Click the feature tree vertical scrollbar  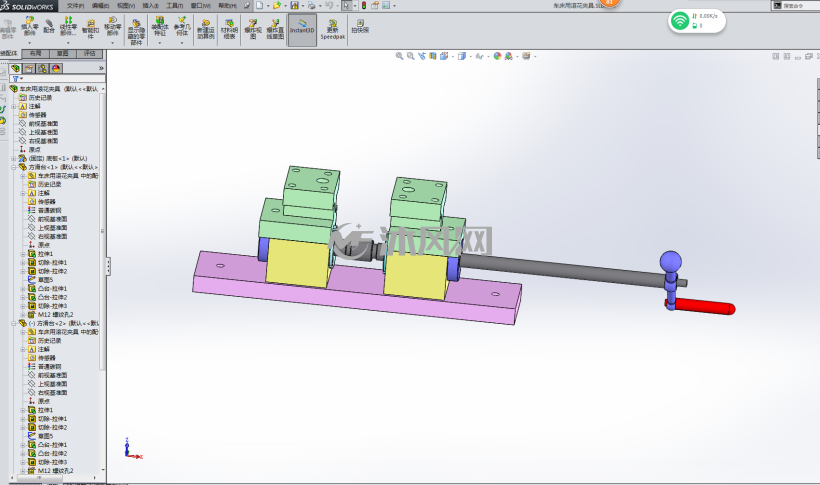pyautogui.click(x=102, y=230)
